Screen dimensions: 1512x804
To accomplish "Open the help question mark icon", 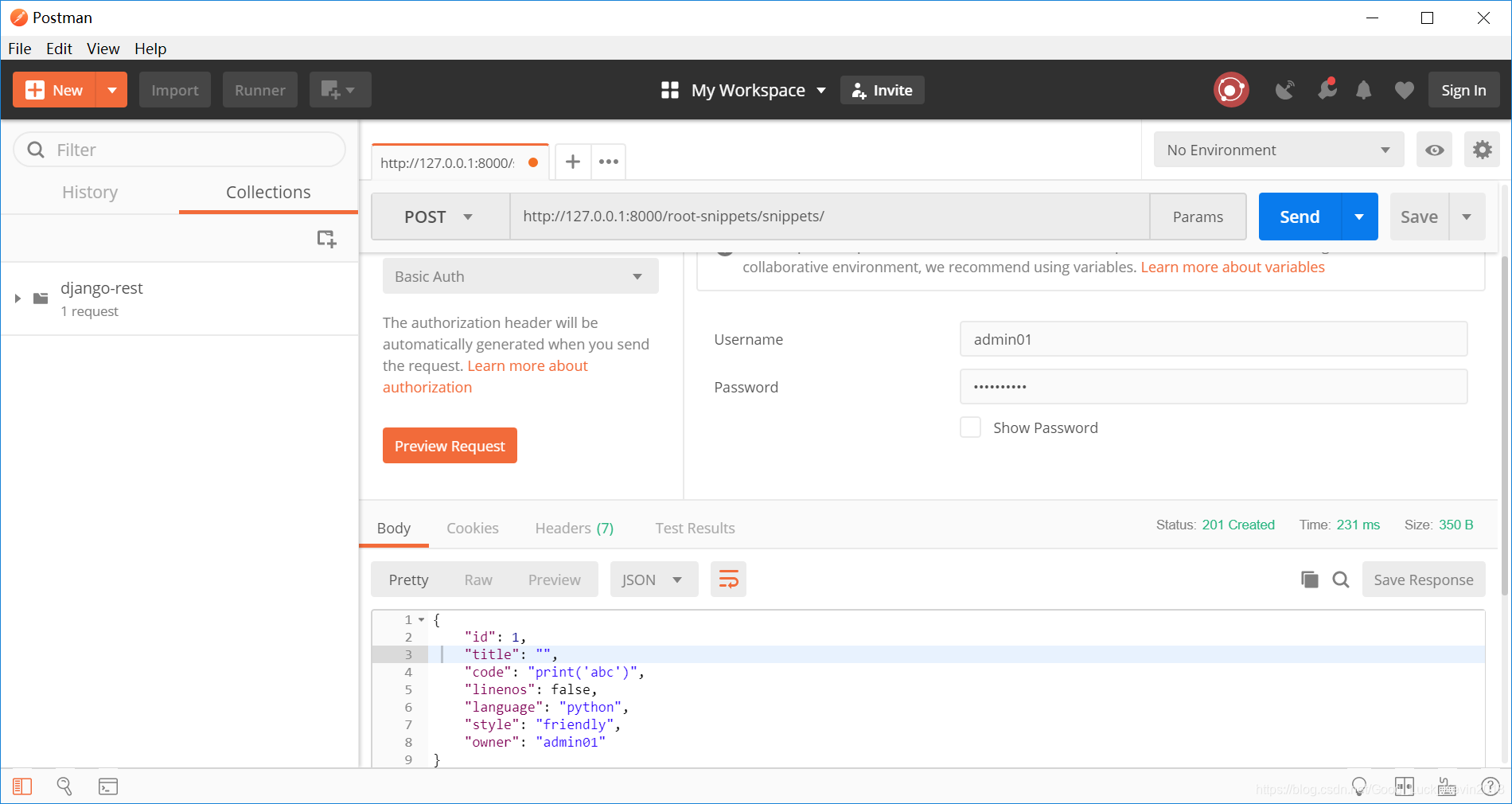I will 1491,786.
